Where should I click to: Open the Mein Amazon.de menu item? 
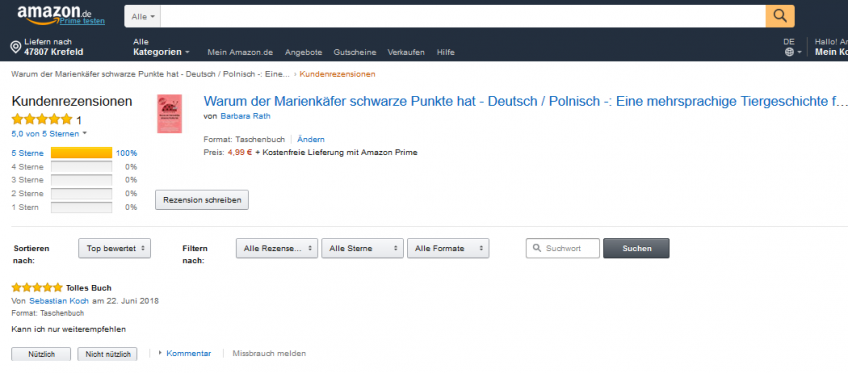tap(240, 52)
